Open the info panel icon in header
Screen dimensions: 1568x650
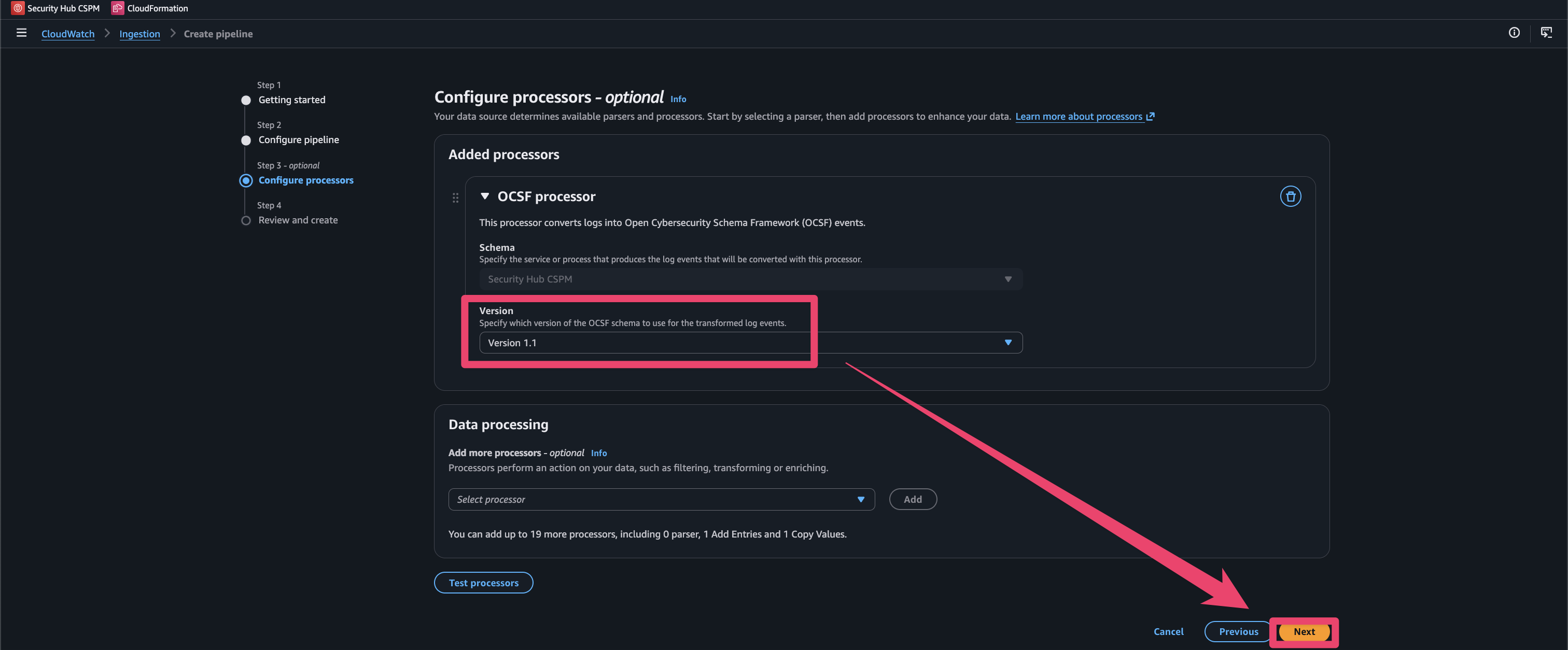click(x=1514, y=33)
